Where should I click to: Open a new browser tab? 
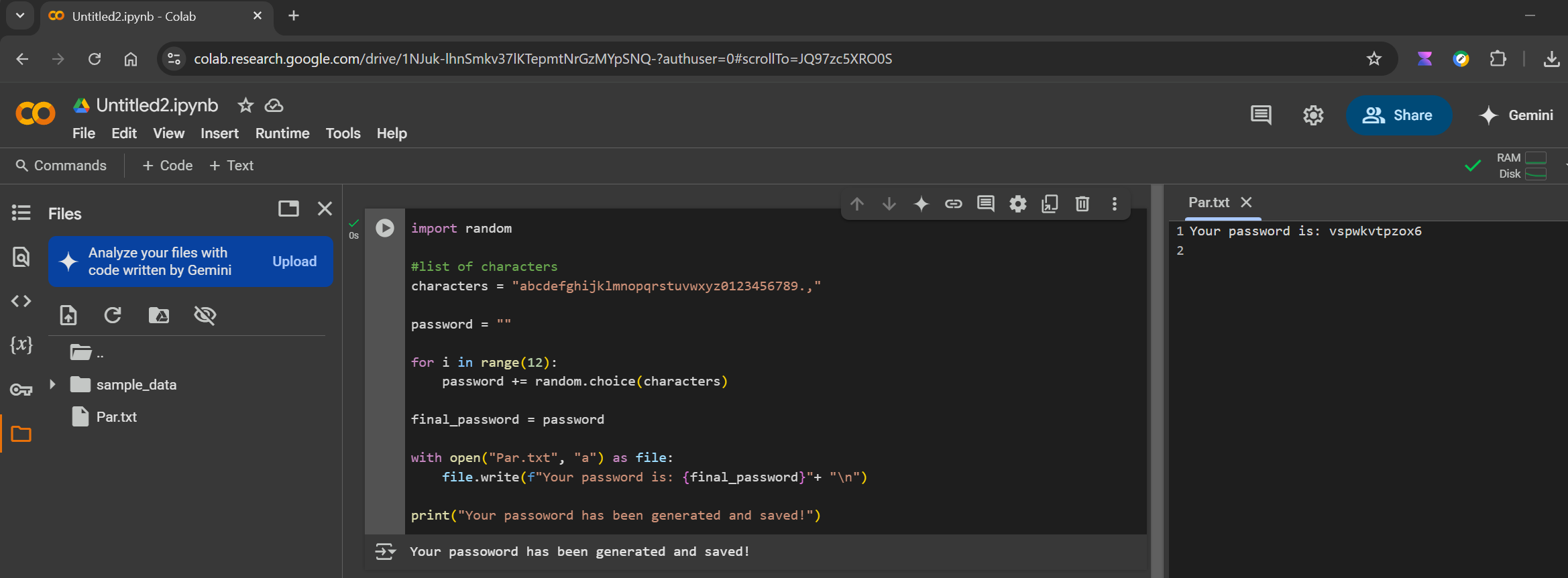click(x=293, y=15)
